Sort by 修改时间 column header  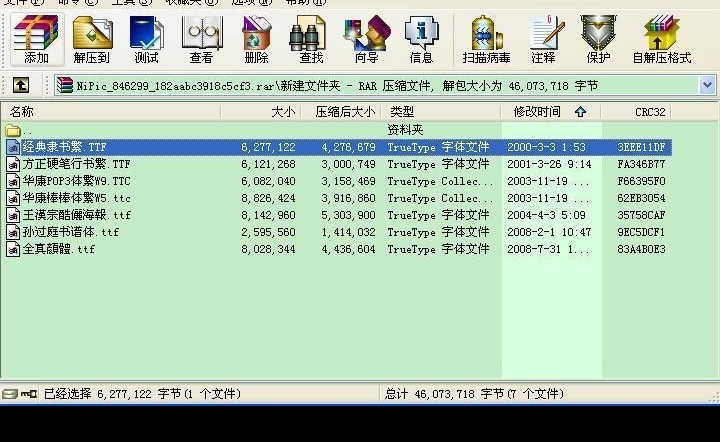tap(551, 112)
